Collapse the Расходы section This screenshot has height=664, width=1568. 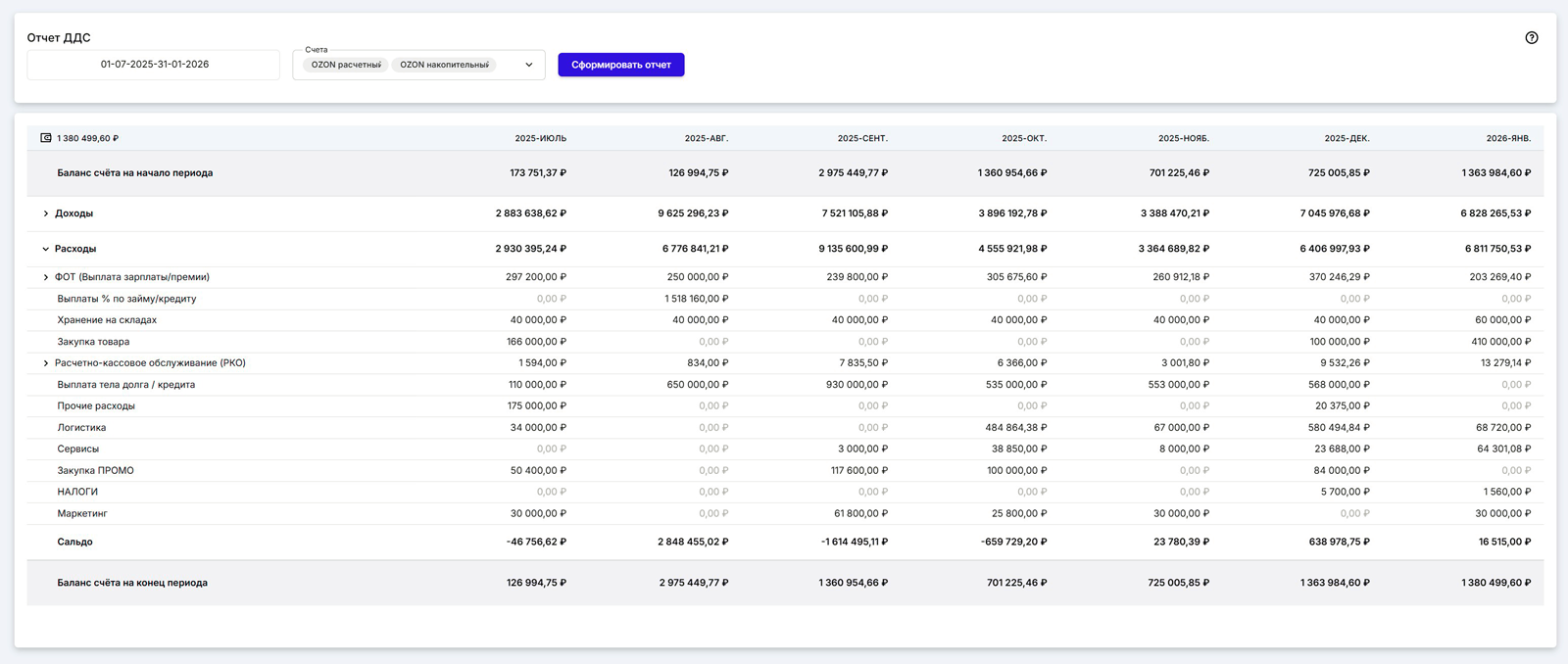46,249
